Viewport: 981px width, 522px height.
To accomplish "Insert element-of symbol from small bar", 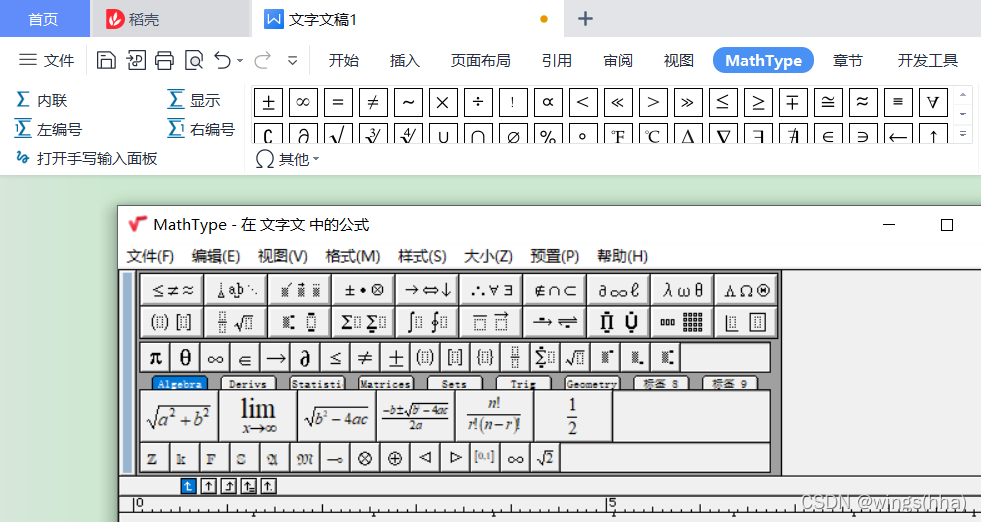I will (245, 358).
